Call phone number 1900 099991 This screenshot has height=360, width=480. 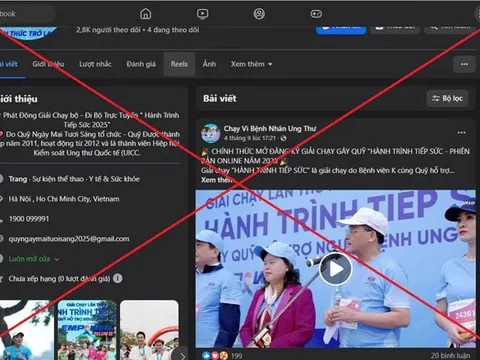click(x=29, y=219)
